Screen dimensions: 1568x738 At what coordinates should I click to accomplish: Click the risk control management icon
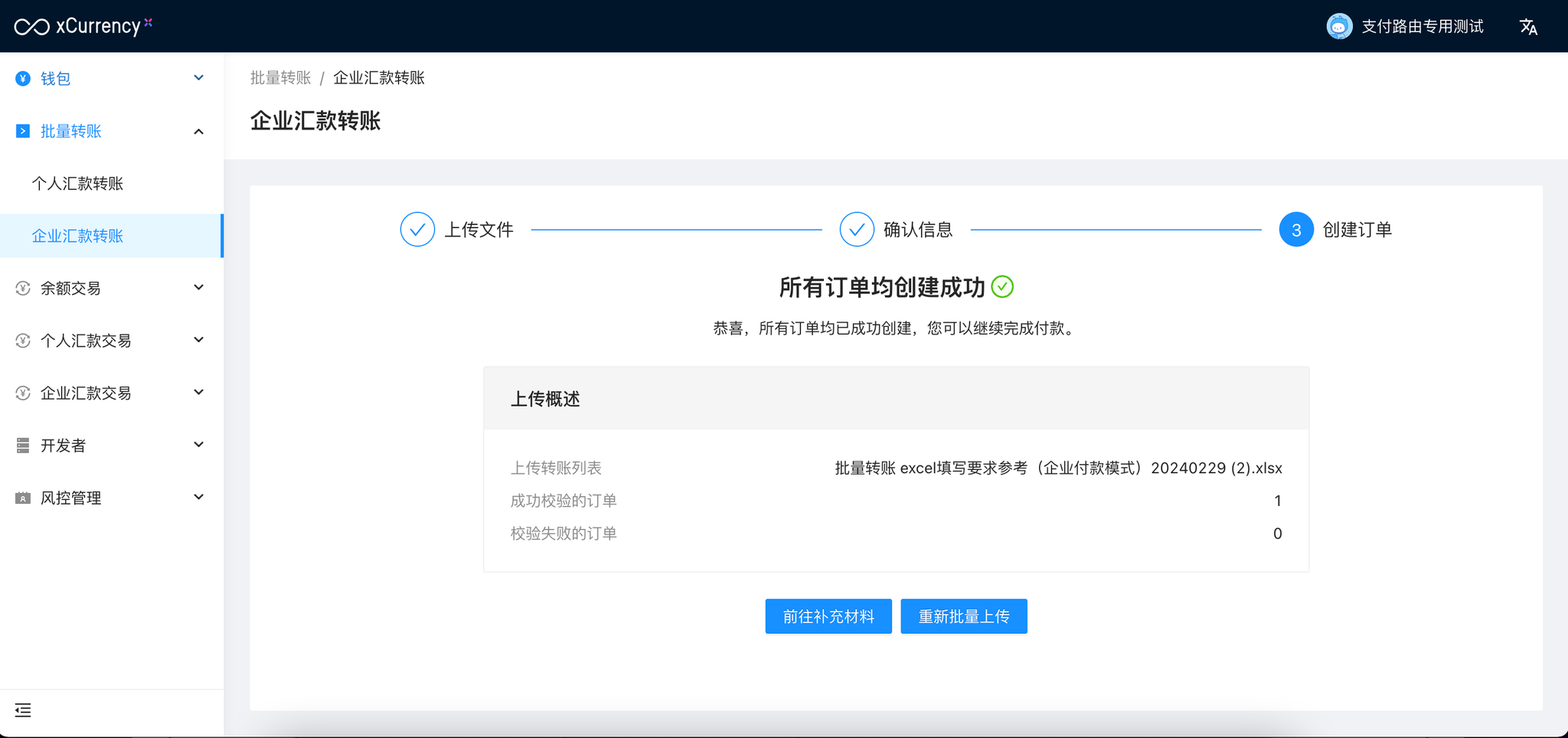[x=23, y=498]
